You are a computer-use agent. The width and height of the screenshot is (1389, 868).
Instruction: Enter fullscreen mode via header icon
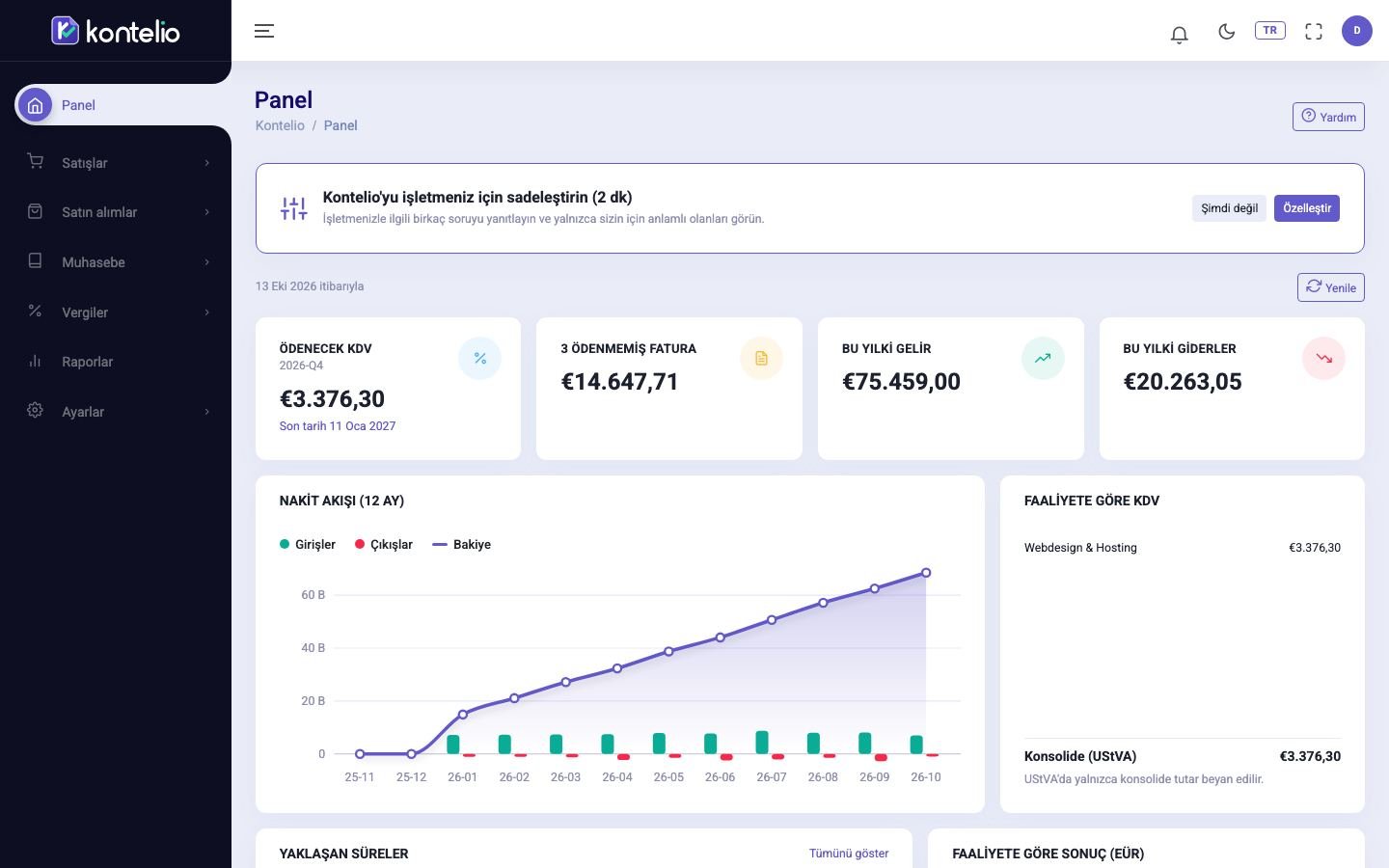(x=1313, y=31)
